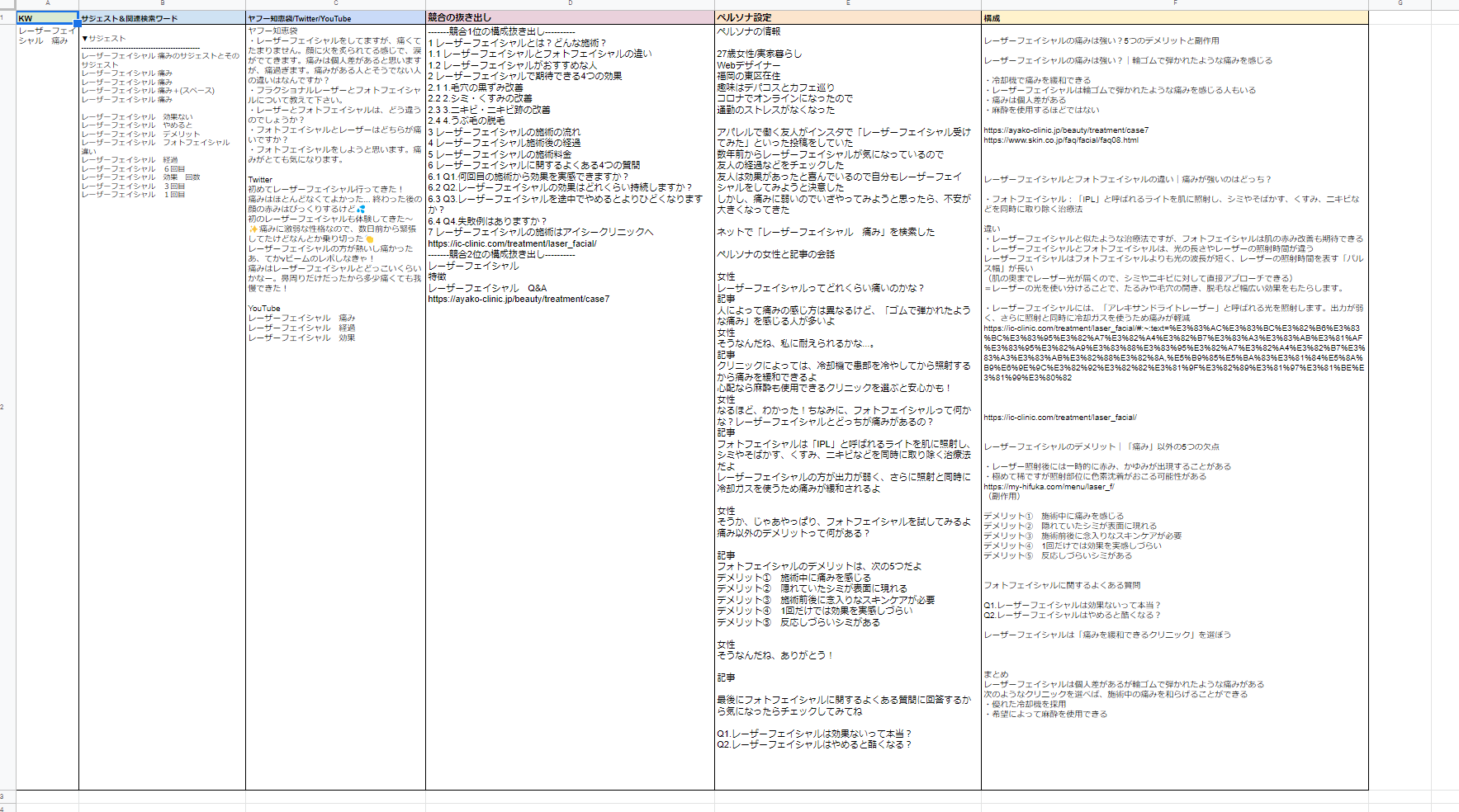Open ayako-clinic.jp case7 link in column D
1459x812 pixels.
click(519, 299)
